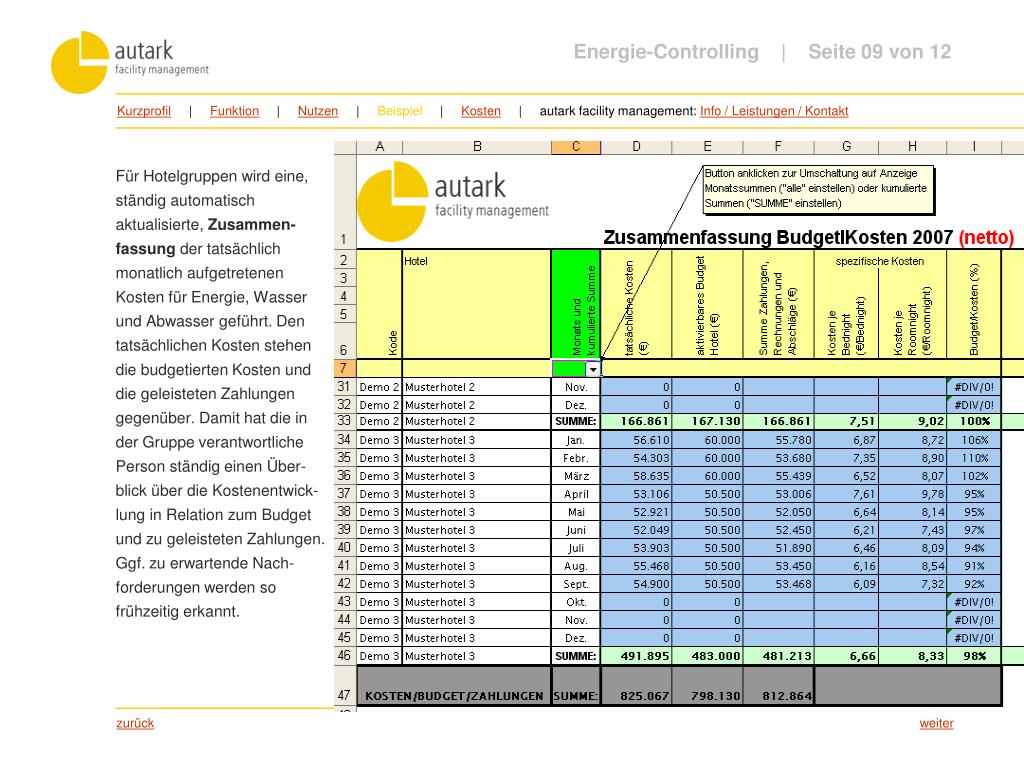Select column header G

point(846,147)
